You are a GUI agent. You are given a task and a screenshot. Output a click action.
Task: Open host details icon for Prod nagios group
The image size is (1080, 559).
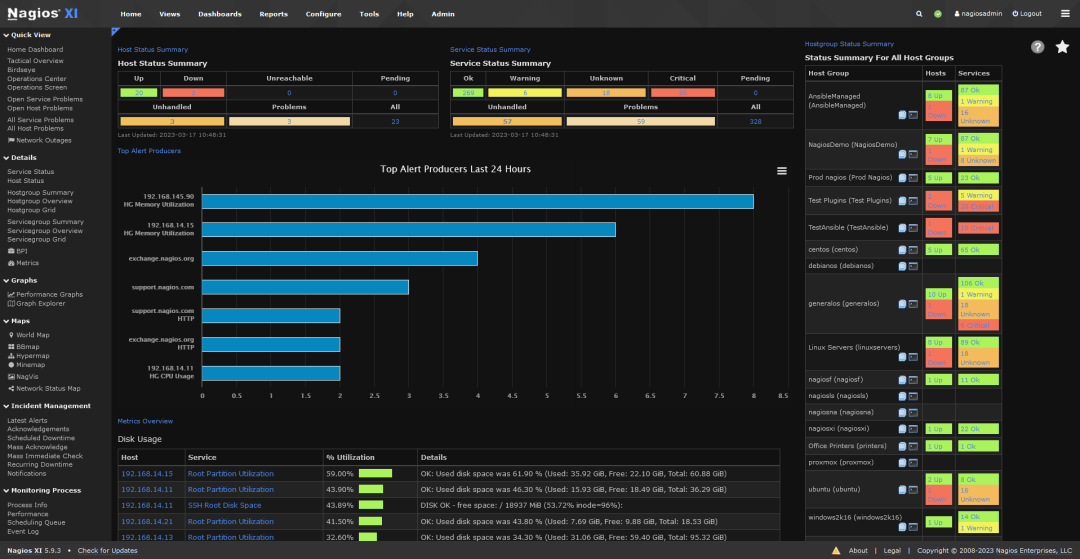[x=902, y=178]
